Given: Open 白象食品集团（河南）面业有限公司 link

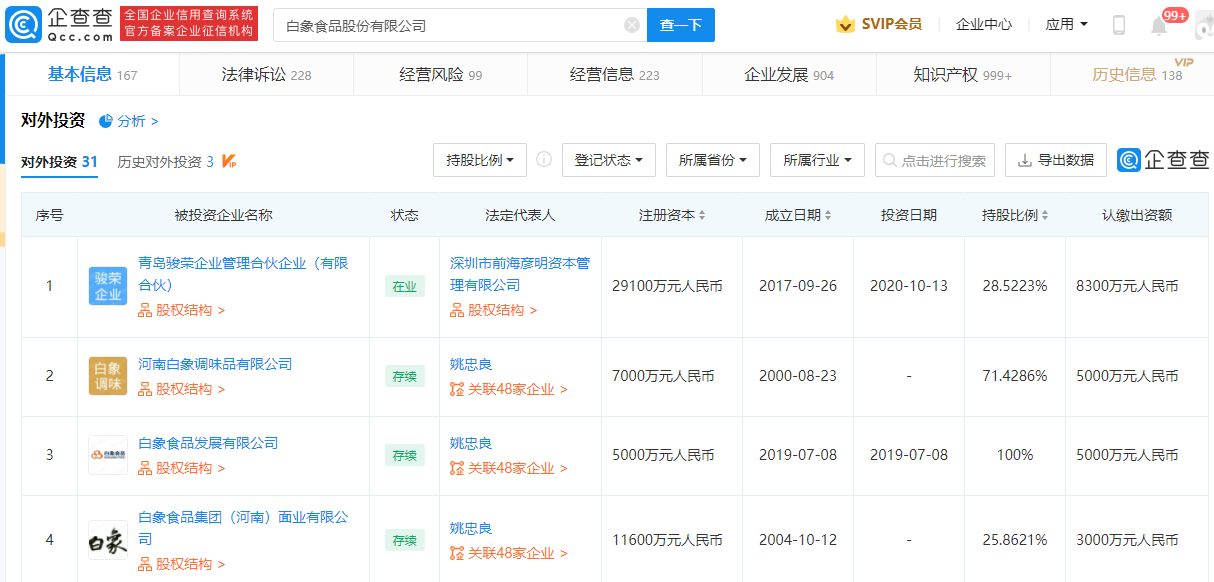Looking at the screenshot, I should (243, 528).
